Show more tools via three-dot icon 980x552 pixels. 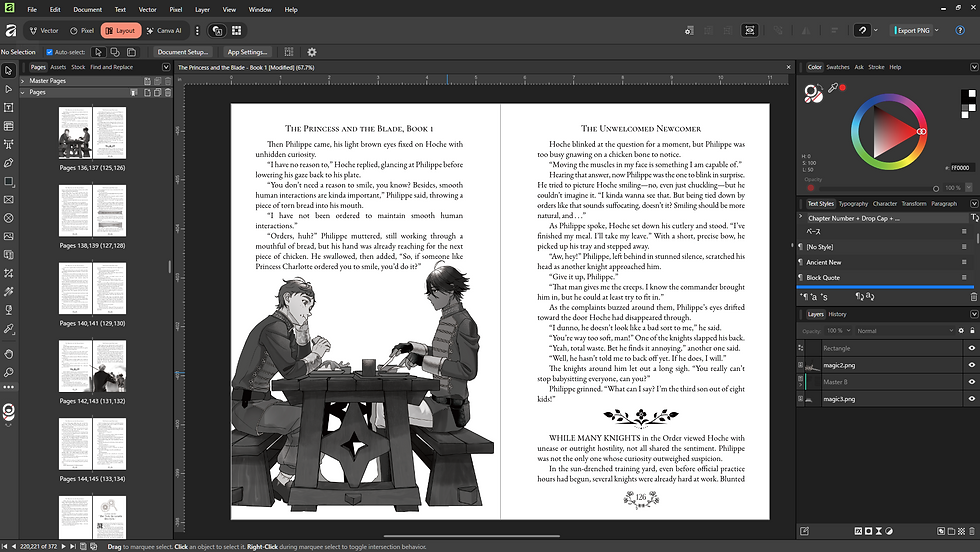8,387
